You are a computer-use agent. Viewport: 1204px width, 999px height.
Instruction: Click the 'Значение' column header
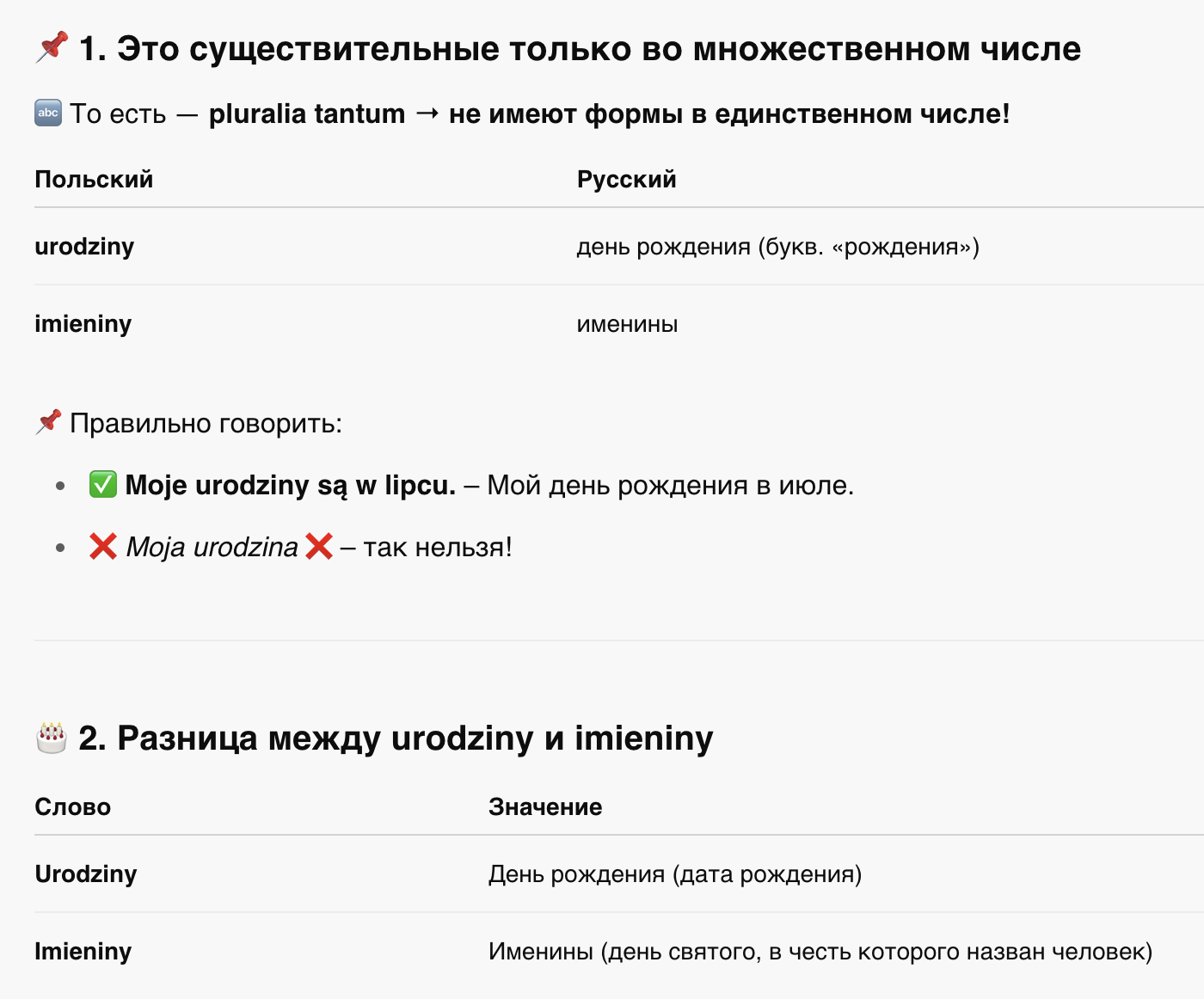(545, 806)
